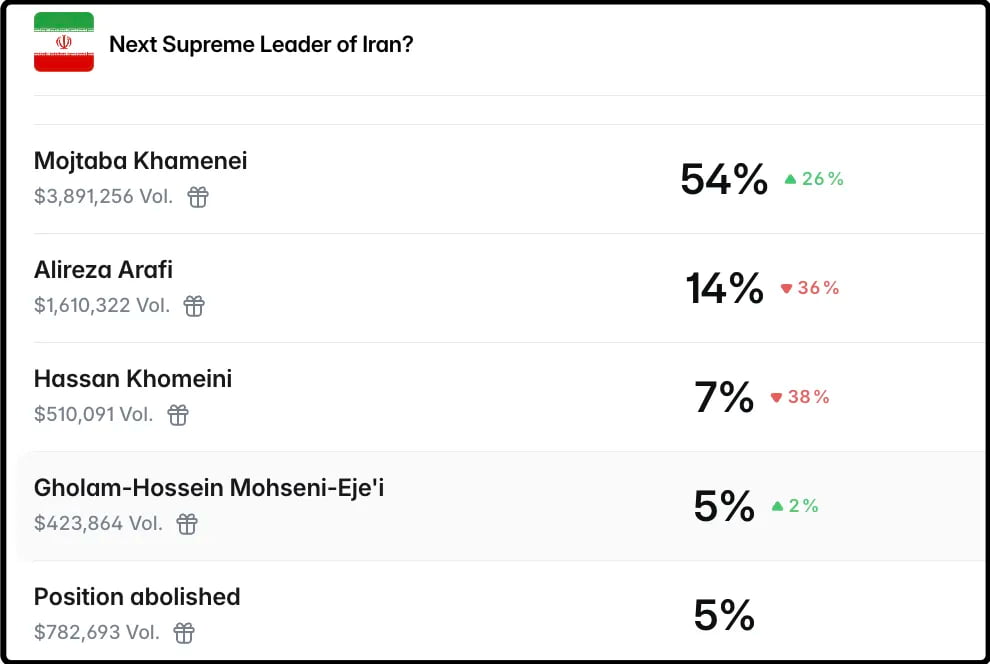Click green up arrow next to 26%

pos(790,179)
